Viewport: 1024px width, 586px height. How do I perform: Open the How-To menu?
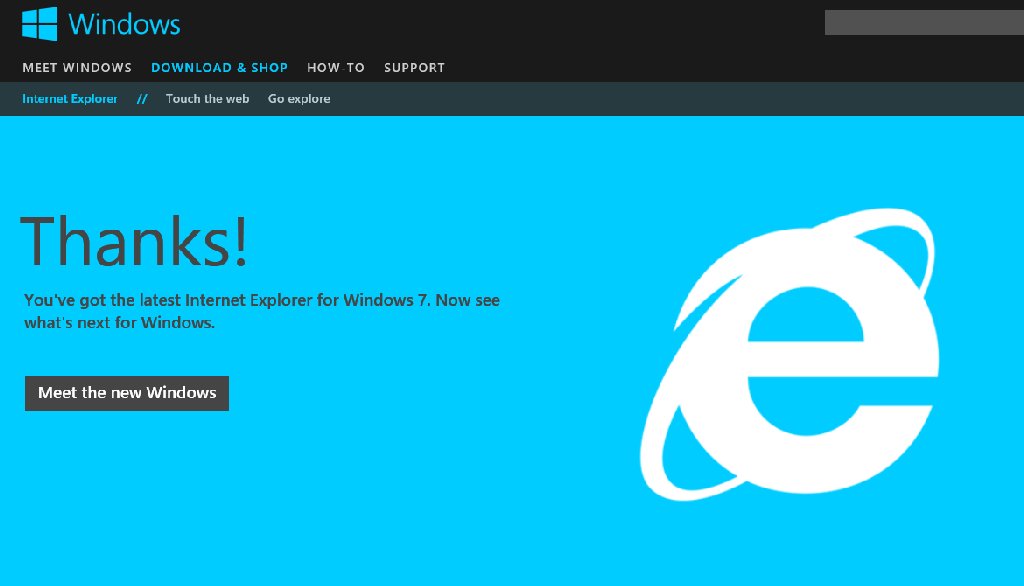[x=336, y=68]
